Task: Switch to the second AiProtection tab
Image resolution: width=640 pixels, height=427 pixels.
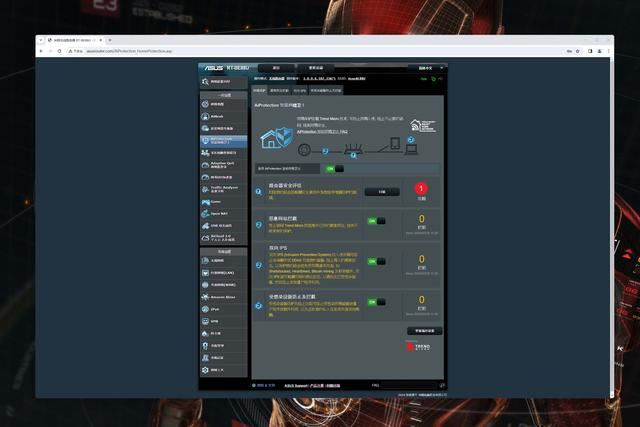Action: (279, 90)
